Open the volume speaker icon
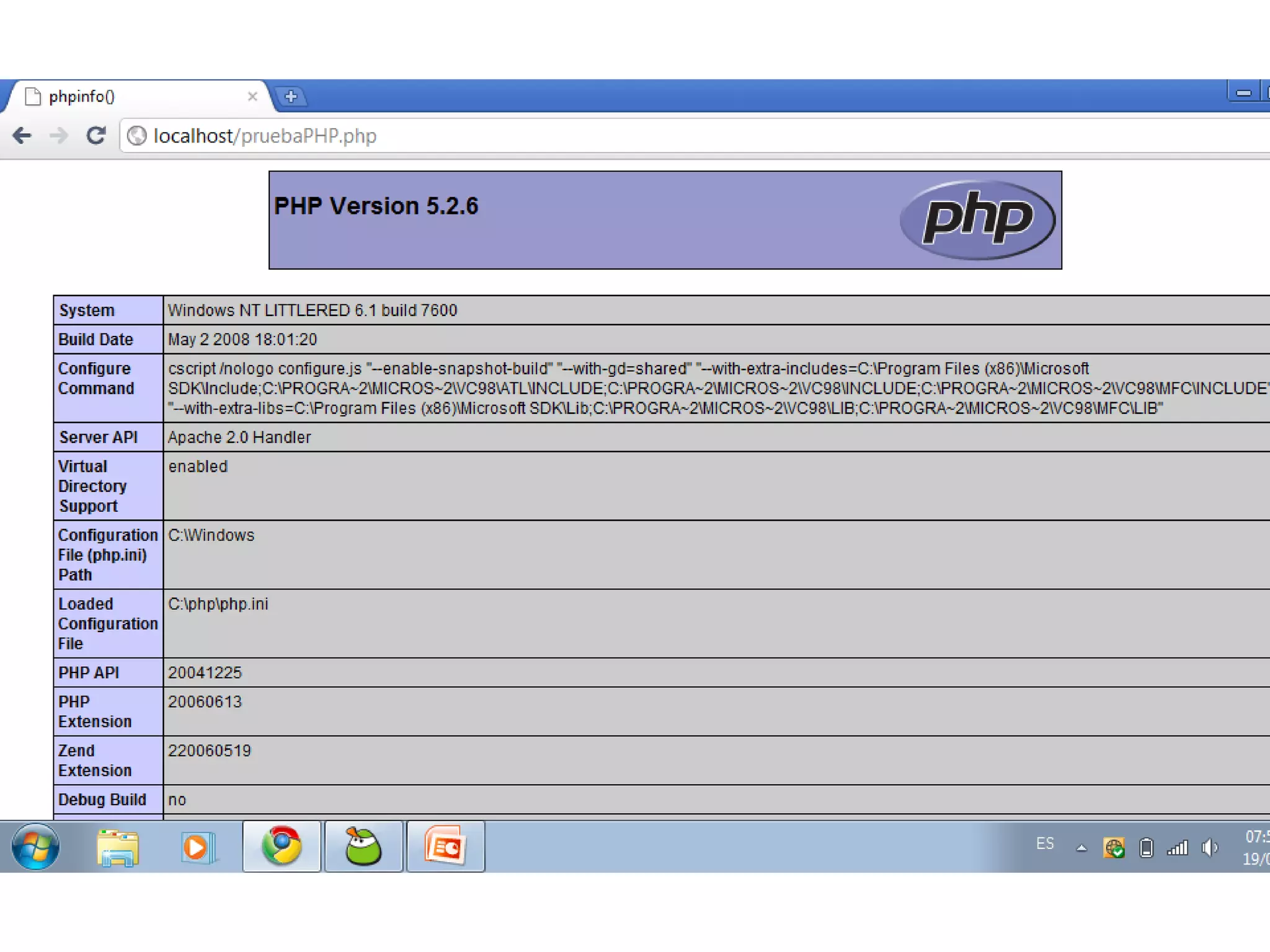 (x=1210, y=847)
